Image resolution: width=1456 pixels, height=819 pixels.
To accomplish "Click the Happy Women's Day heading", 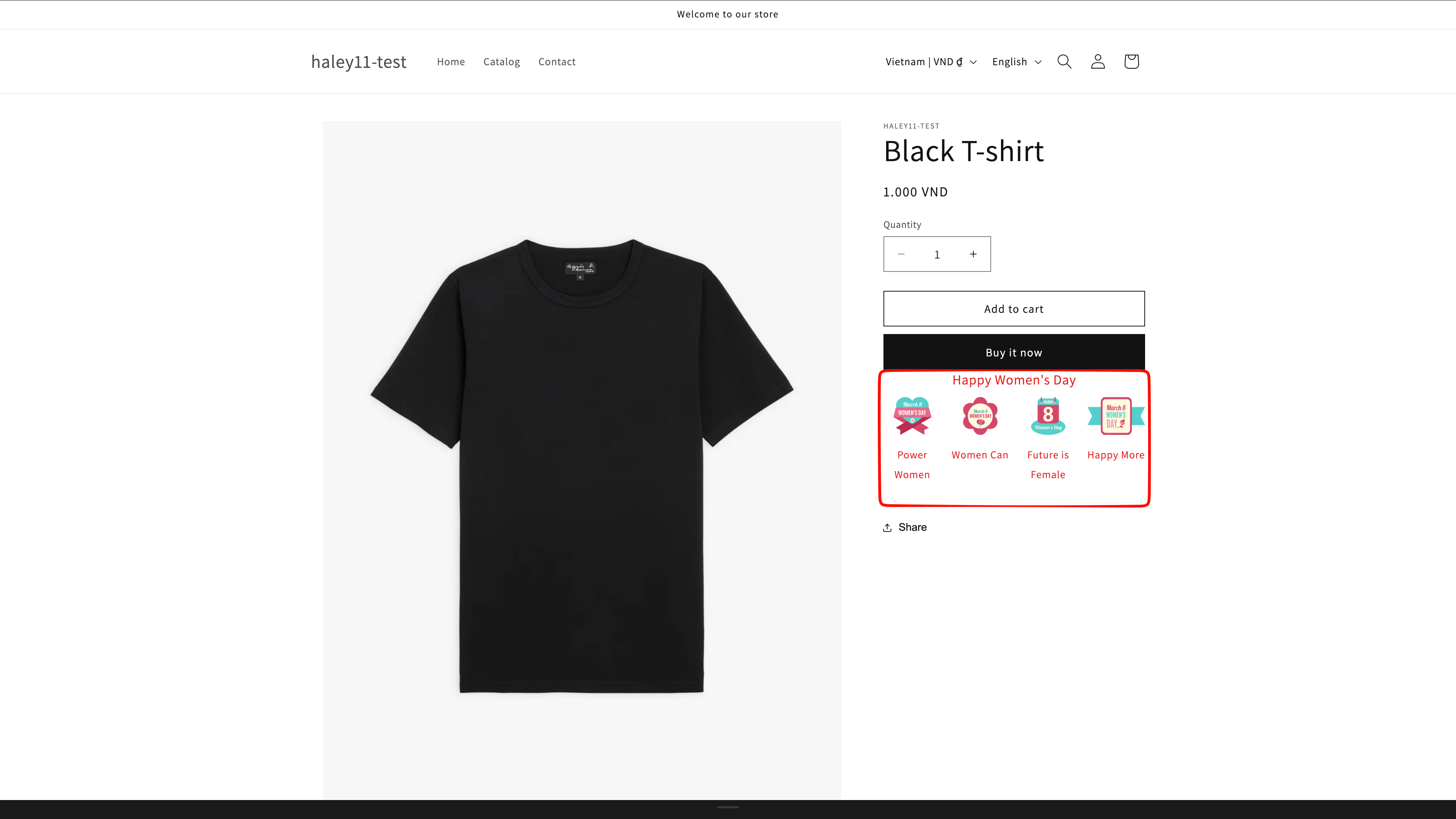I will (x=1014, y=380).
